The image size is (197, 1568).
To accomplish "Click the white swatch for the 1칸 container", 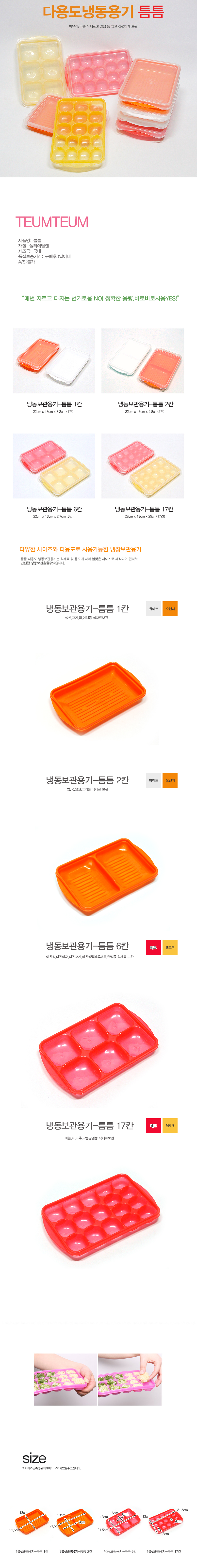I will tap(154, 609).
